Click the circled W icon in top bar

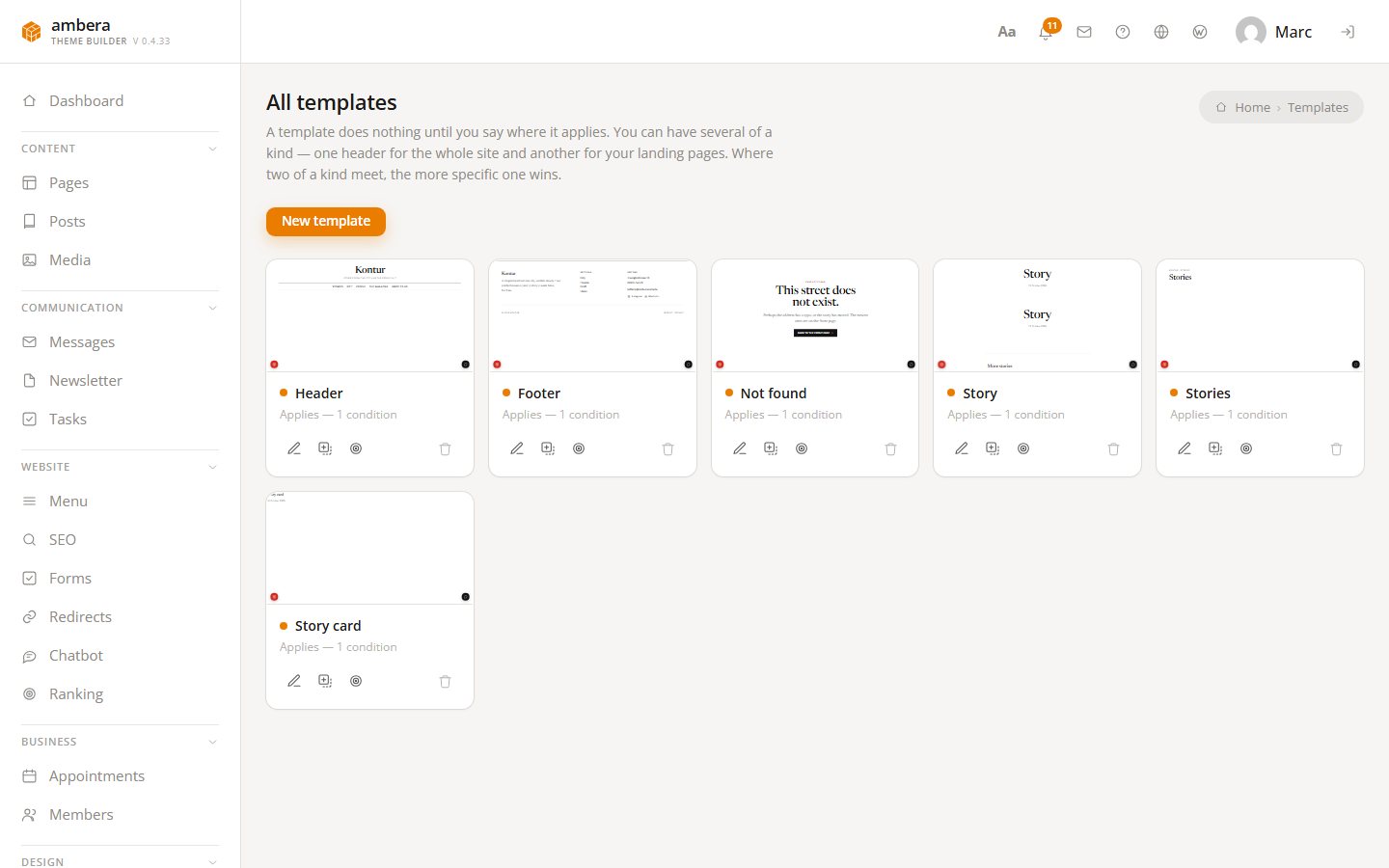(1200, 32)
